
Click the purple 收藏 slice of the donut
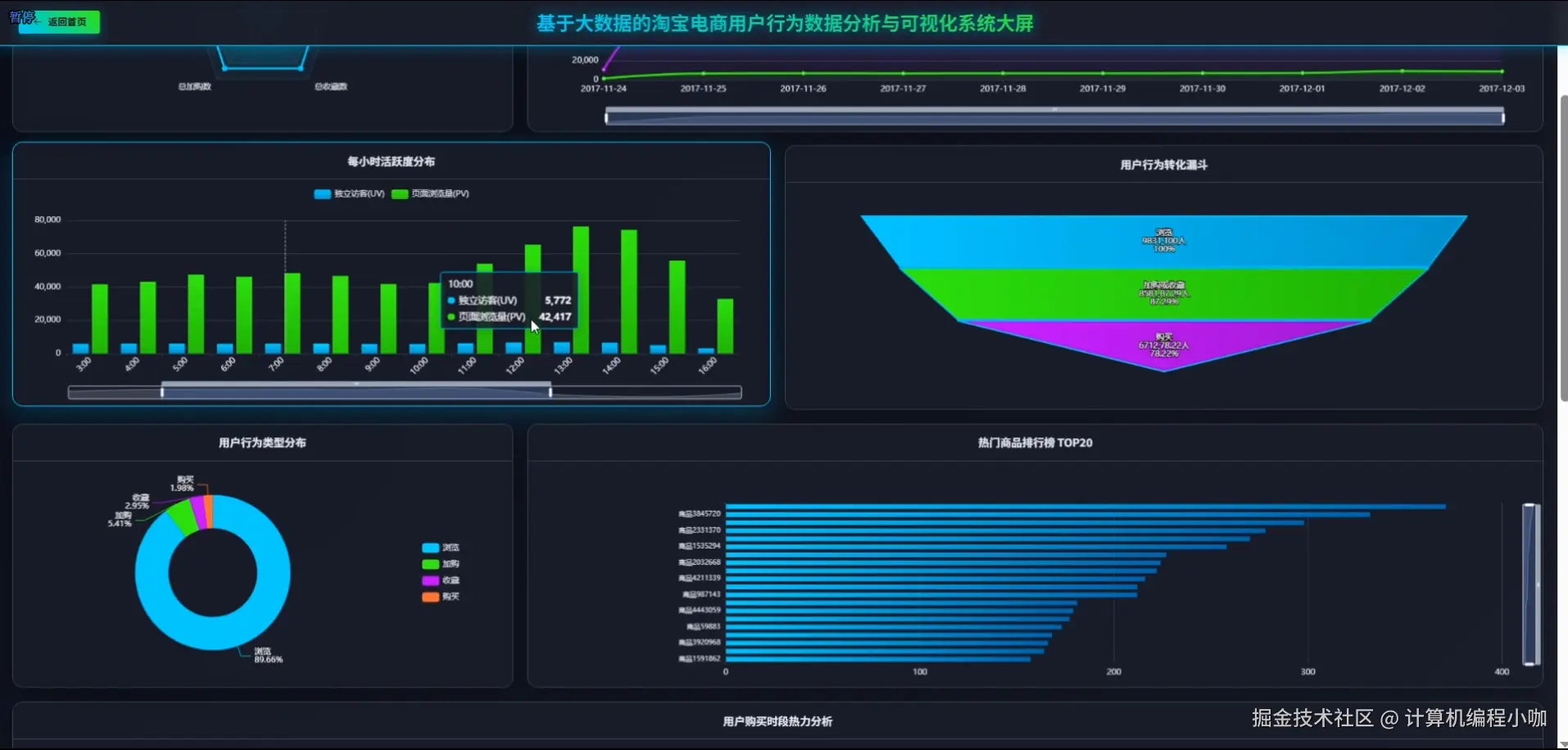pos(197,512)
